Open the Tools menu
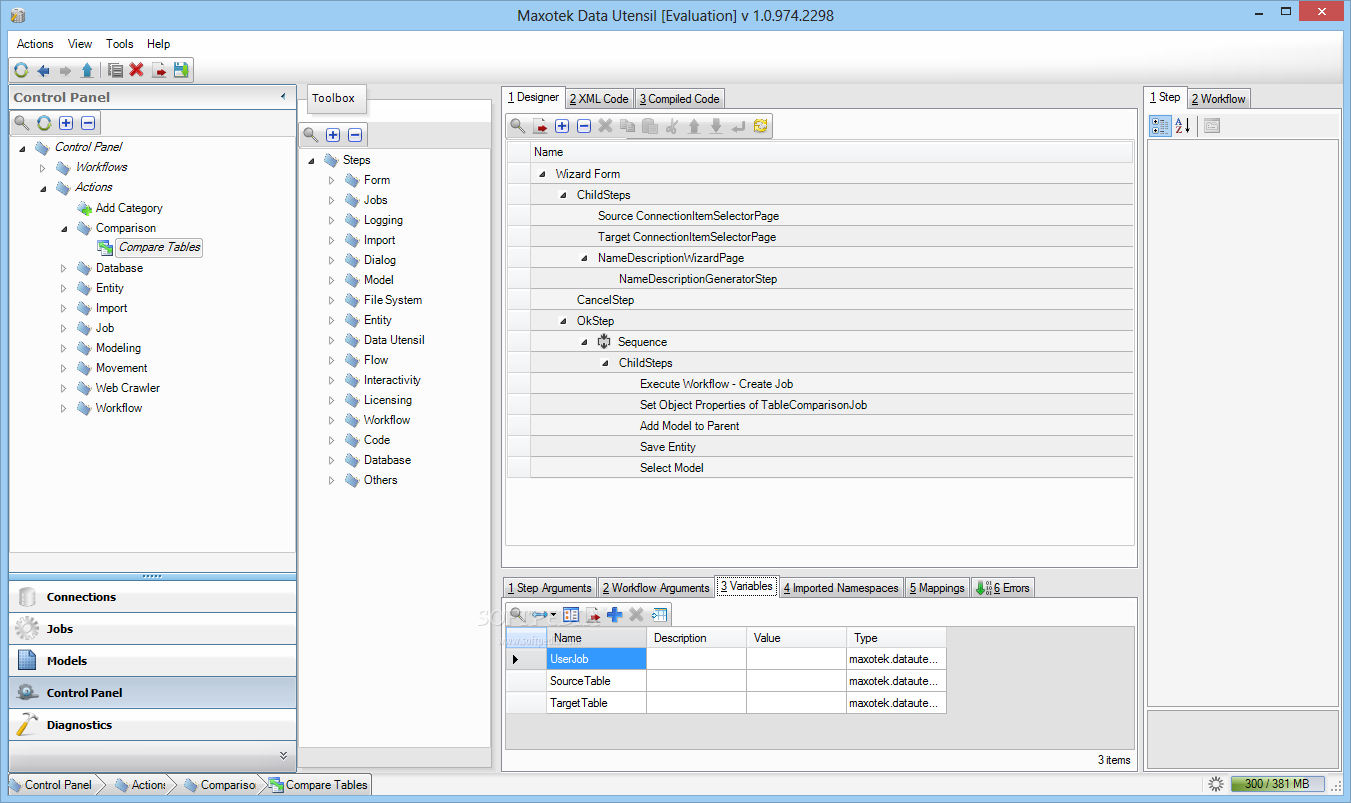1351x803 pixels. [x=120, y=44]
